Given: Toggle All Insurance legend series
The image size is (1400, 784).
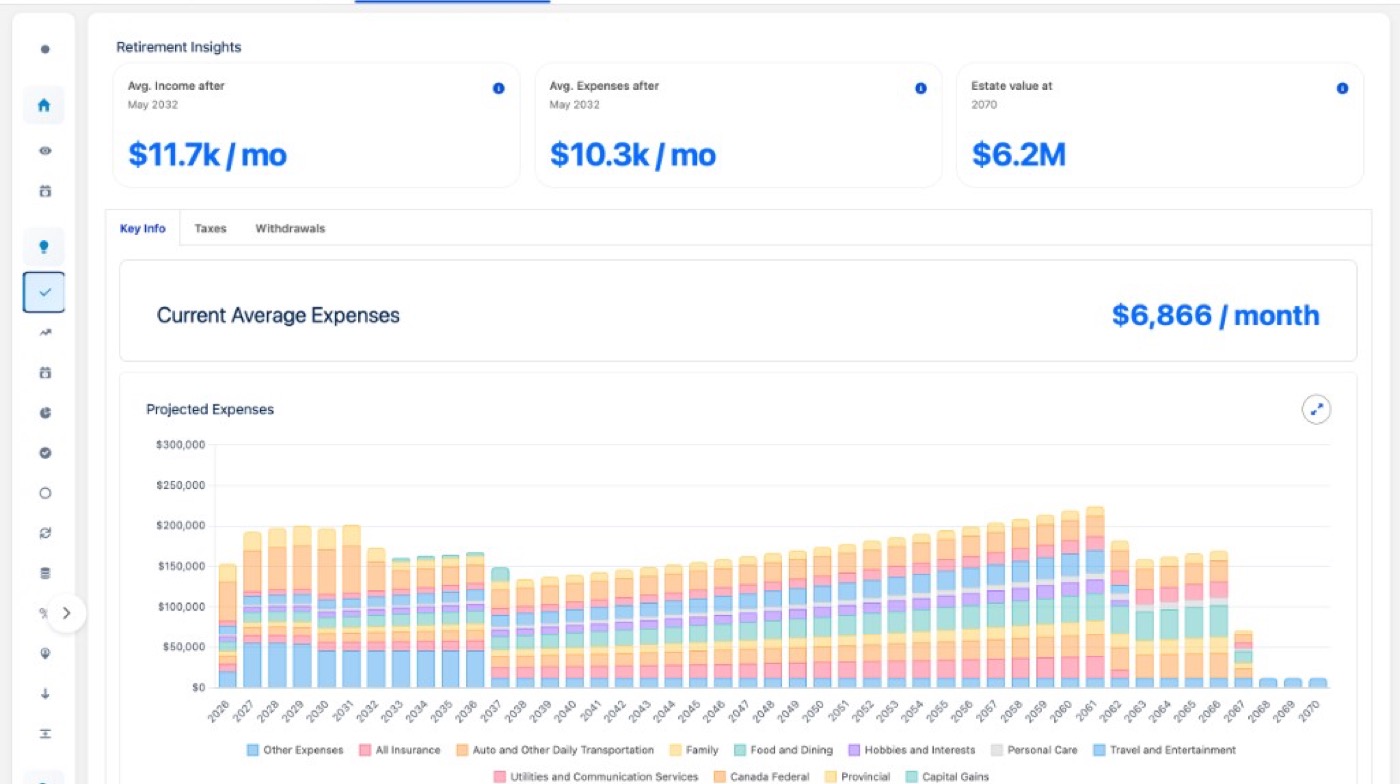Looking at the screenshot, I should coord(401,750).
